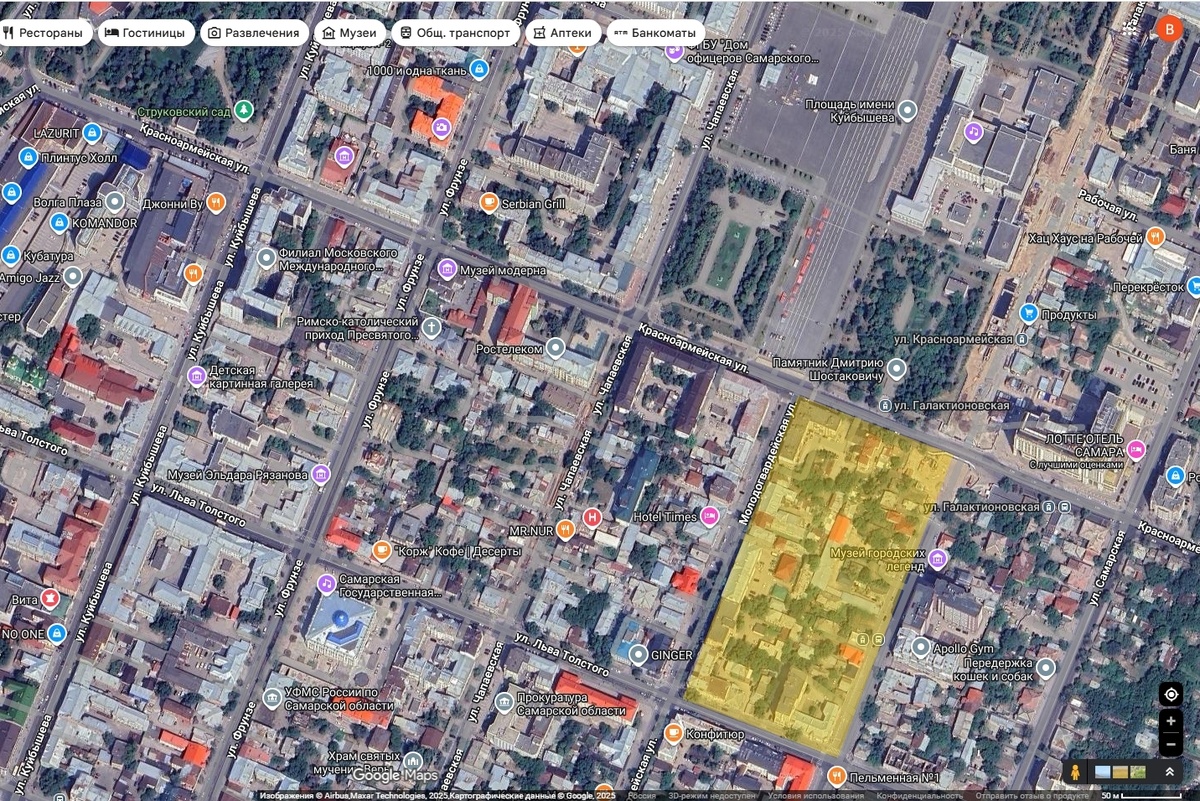Select Детская картинная галерея museum pin
Viewport: 1200px width, 801px height.
[197, 376]
